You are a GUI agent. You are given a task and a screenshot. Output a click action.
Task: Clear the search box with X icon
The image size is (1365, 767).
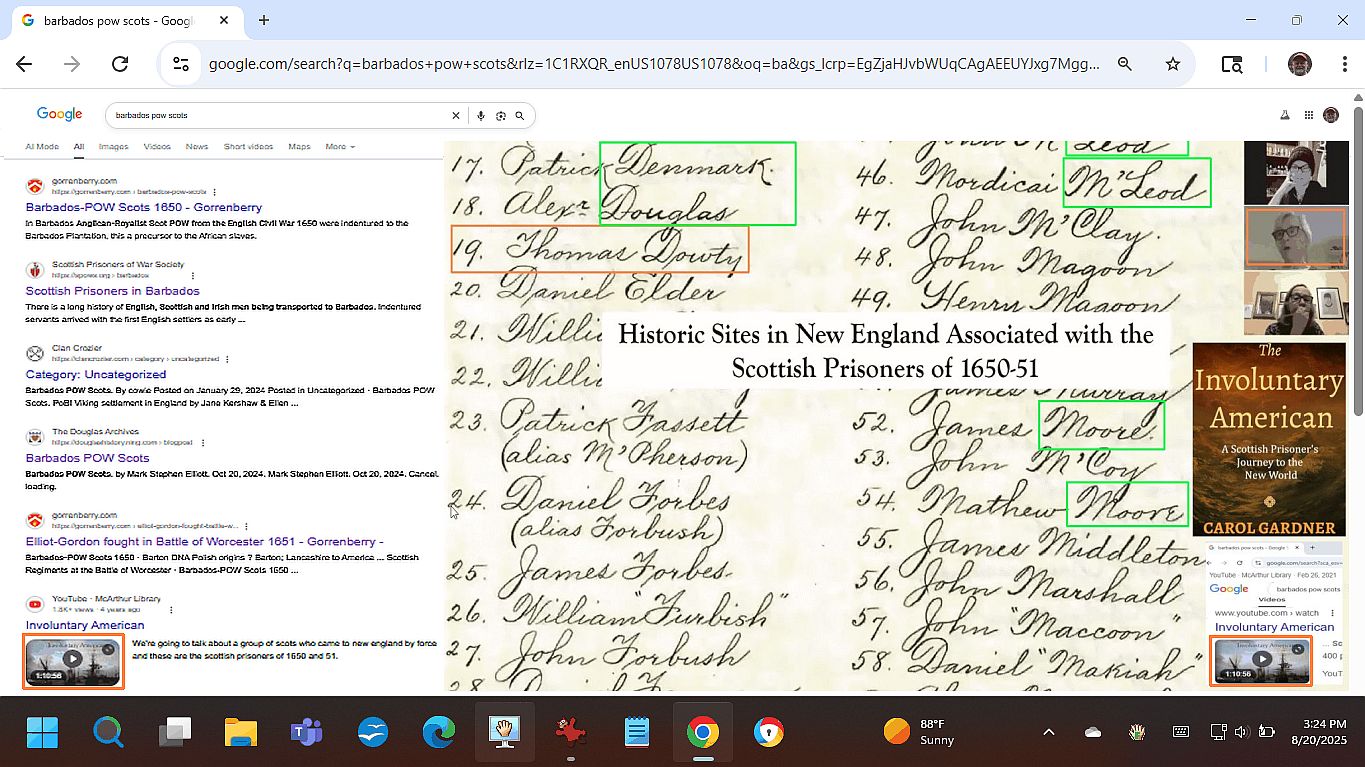(456, 116)
